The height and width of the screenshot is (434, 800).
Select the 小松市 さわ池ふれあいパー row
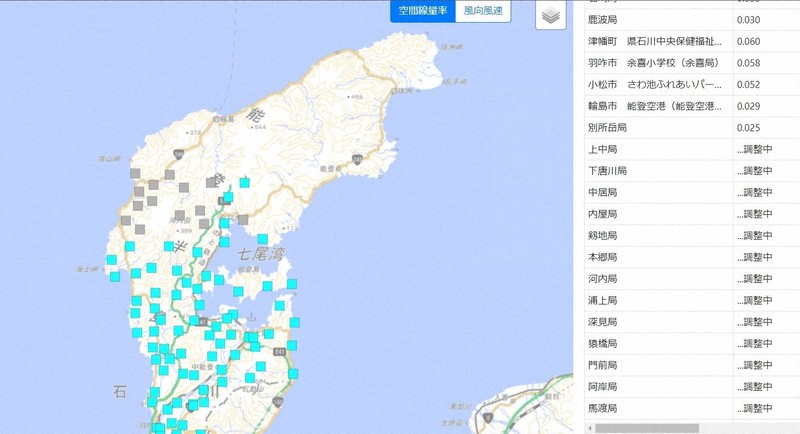pyautogui.click(x=692, y=85)
